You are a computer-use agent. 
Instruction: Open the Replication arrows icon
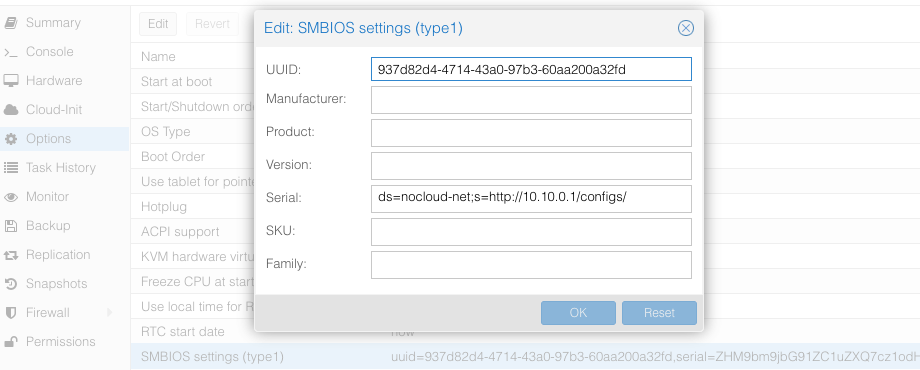coord(11,255)
